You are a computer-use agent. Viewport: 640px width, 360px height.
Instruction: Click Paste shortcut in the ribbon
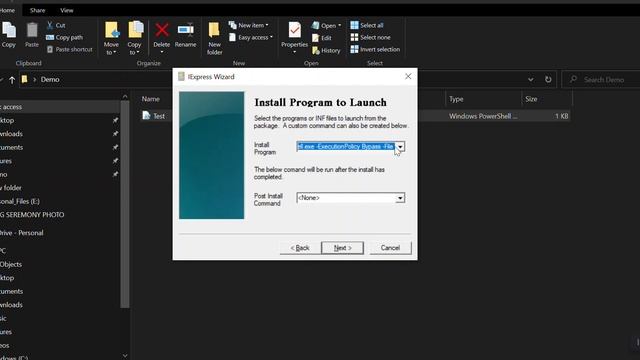tap(69, 49)
